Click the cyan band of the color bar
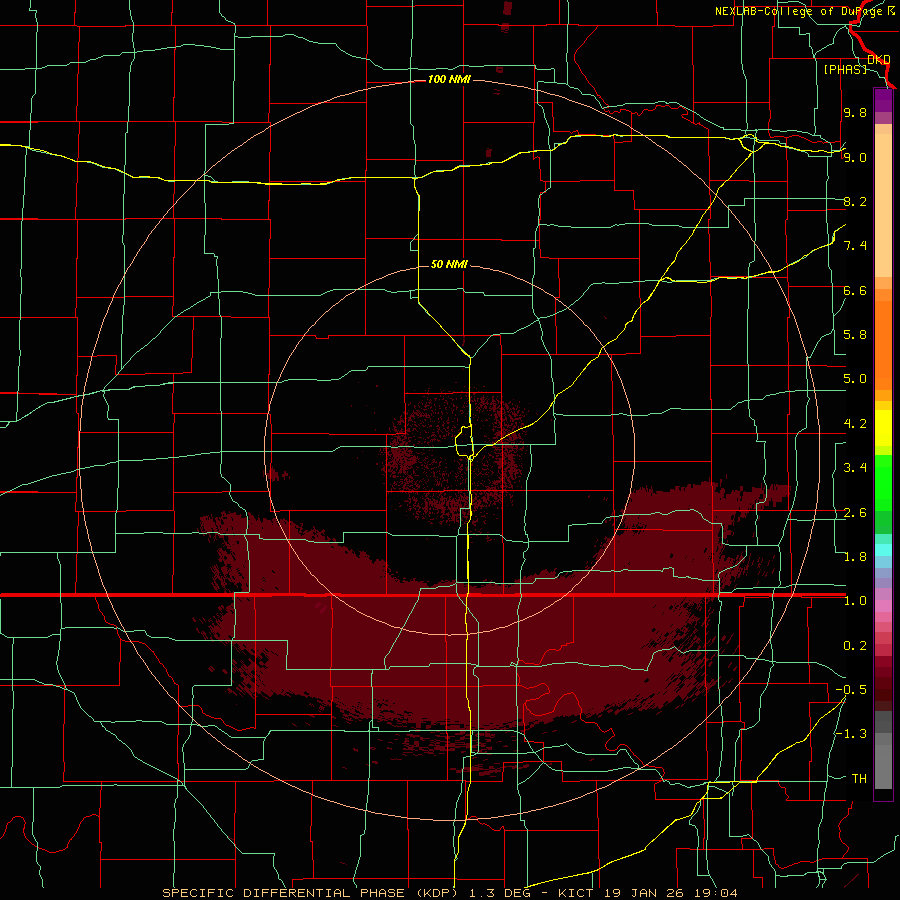Screen dimensions: 900x900 (x=883, y=550)
